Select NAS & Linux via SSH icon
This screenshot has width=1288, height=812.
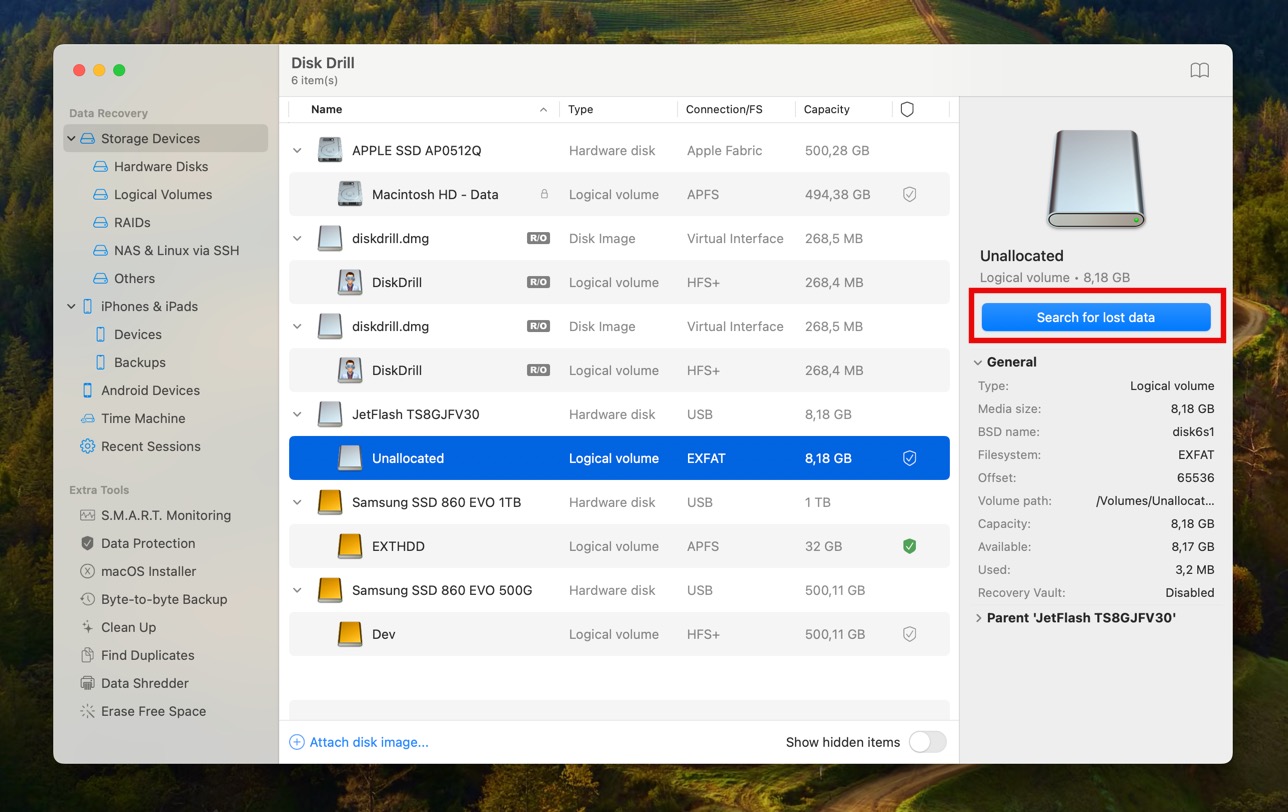100,250
